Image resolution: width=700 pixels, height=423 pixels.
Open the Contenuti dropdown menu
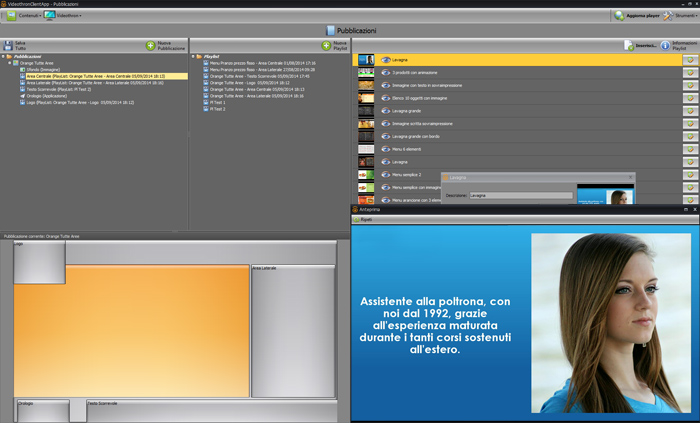click(x=28, y=16)
